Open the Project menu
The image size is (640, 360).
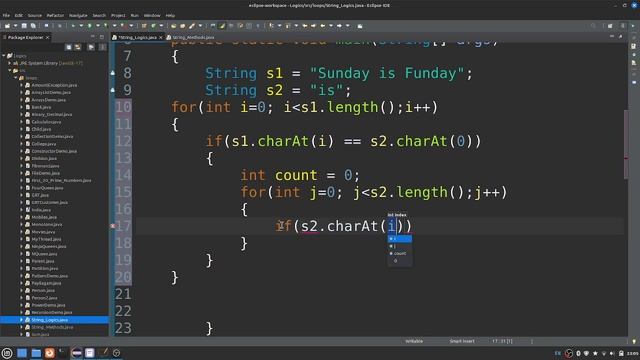pos(118,16)
